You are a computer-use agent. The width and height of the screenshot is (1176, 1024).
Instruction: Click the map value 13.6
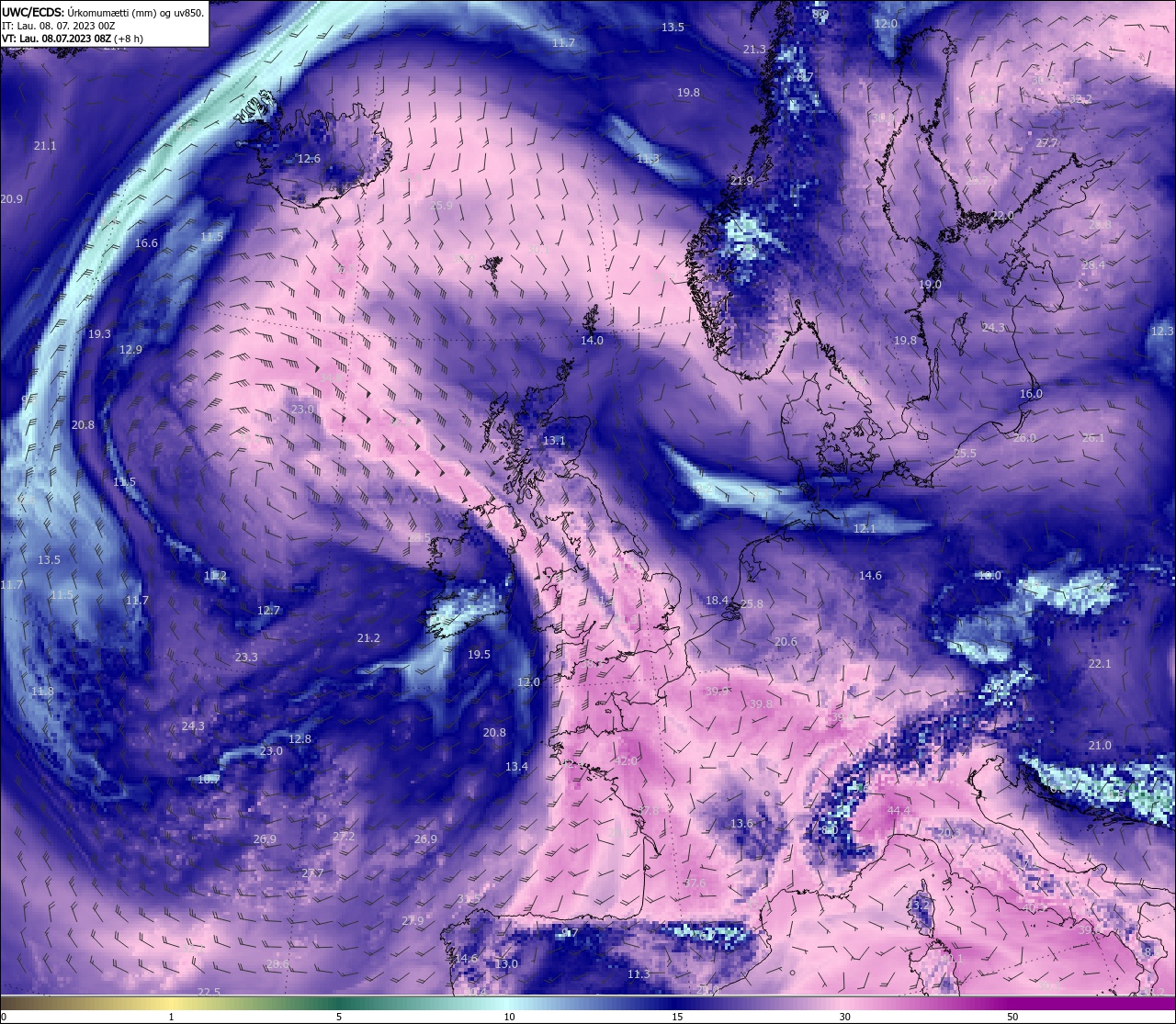click(x=741, y=824)
